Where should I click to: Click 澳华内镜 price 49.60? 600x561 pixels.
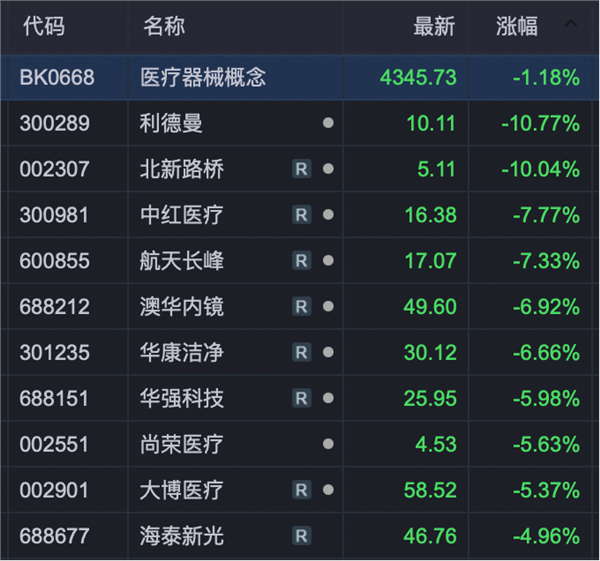[430, 307]
